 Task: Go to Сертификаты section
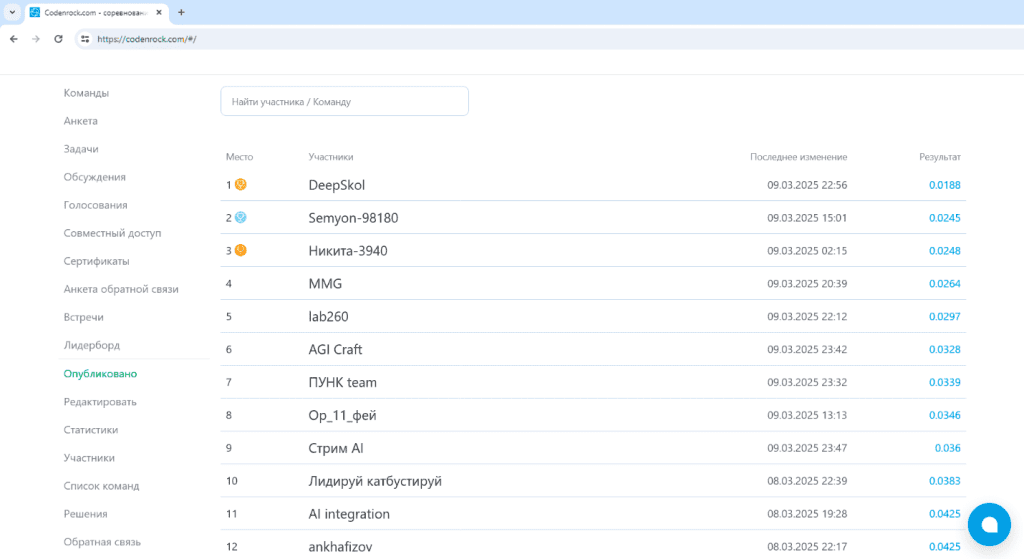pos(97,261)
